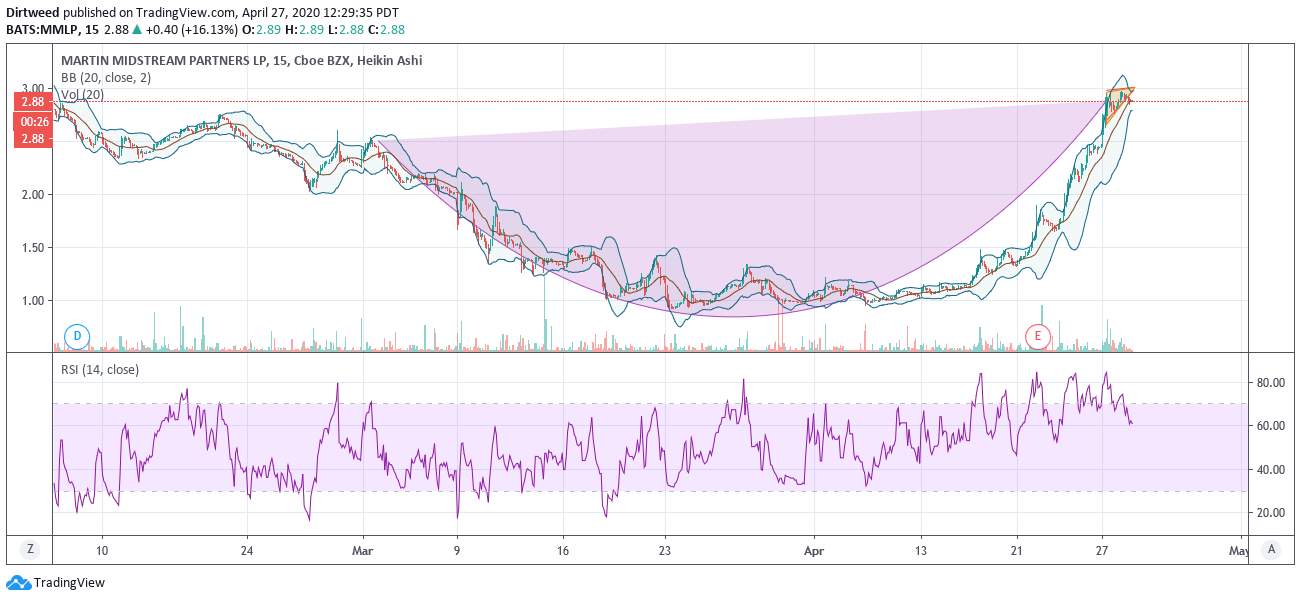Click the '13' date on time axis
The image size is (1301, 601).
921,550
